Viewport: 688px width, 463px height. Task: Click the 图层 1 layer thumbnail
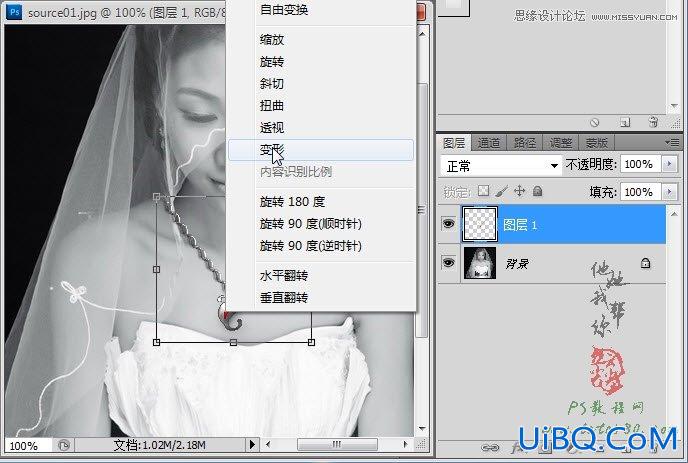pyautogui.click(x=480, y=224)
